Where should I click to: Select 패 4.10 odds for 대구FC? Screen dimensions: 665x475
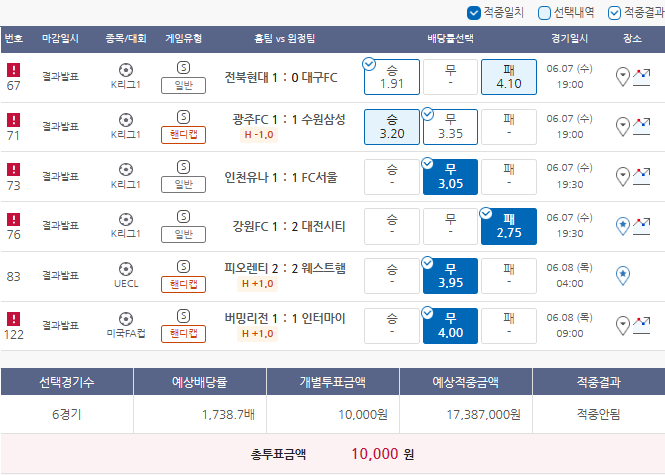509,77
